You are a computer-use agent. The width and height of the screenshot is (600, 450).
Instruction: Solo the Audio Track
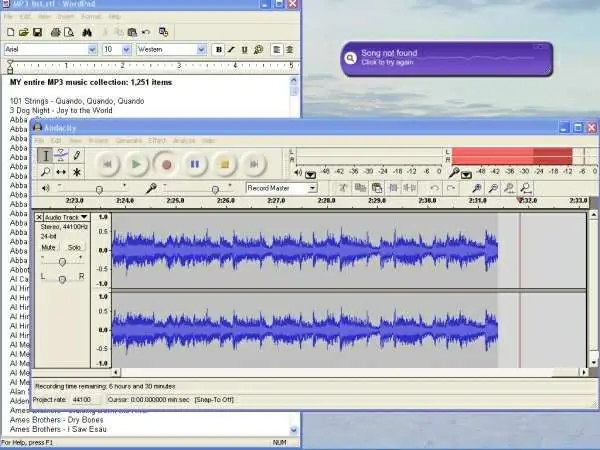coord(74,247)
